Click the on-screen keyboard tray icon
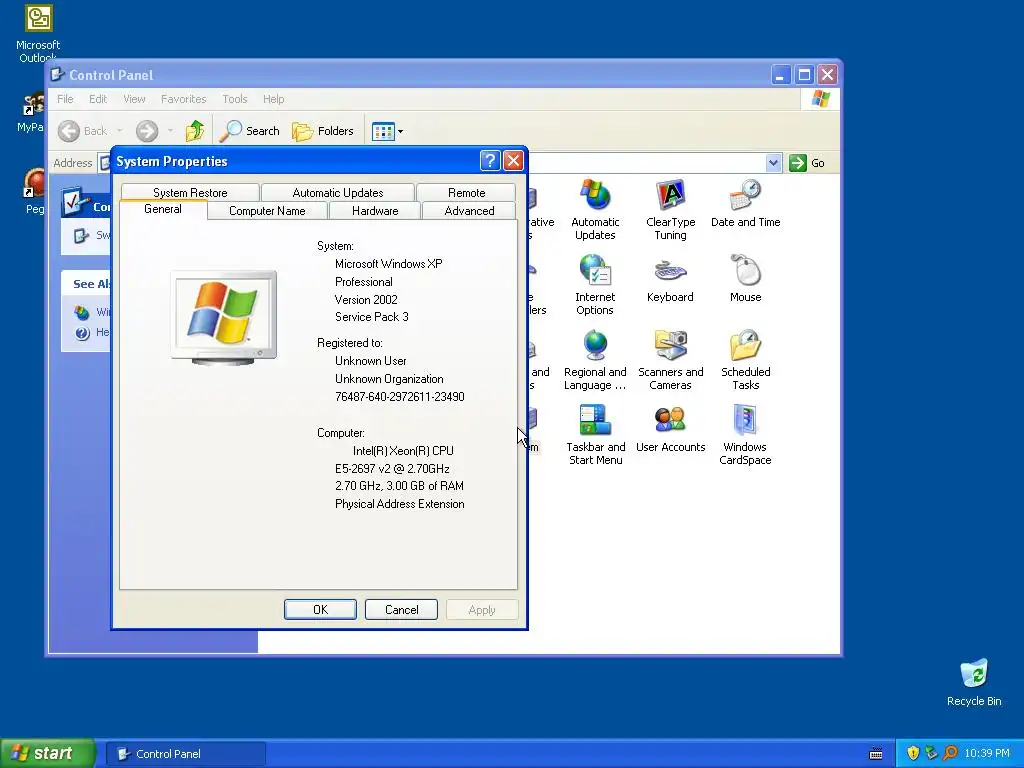The height and width of the screenshot is (768, 1024). pyautogui.click(x=876, y=754)
